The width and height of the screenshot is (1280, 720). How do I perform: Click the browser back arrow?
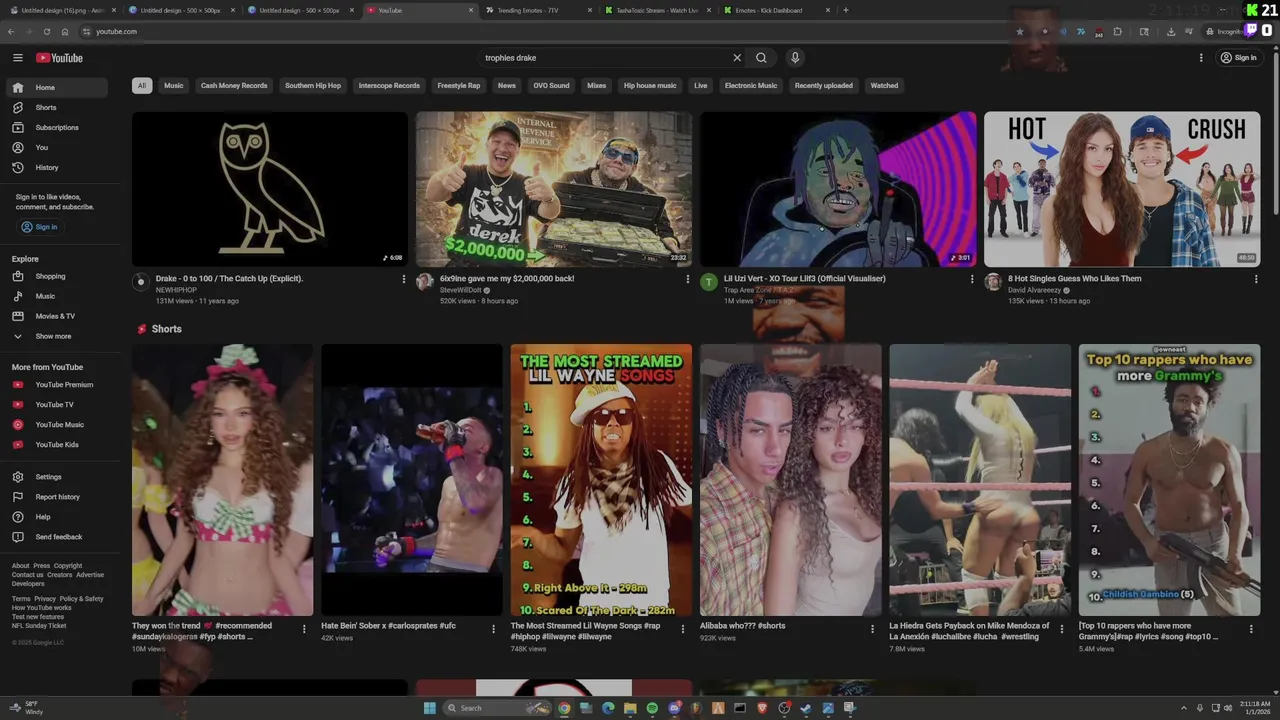[11, 31]
